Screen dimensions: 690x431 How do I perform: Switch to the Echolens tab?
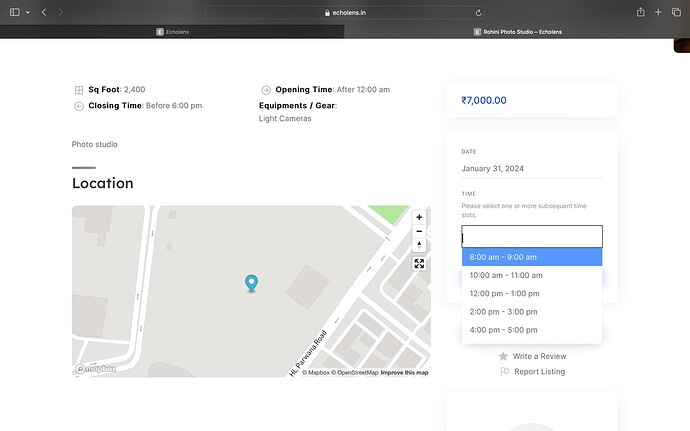click(172, 32)
